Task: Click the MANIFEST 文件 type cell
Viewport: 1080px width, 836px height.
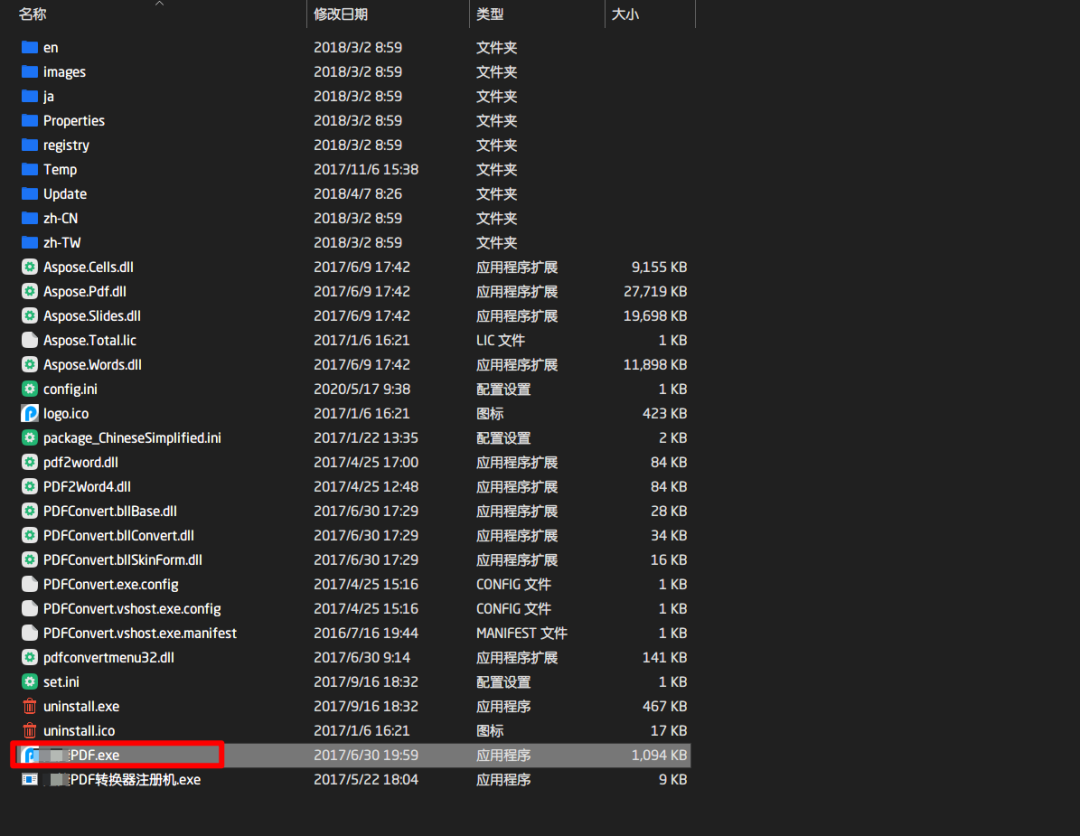Action: tap(521, 634)
